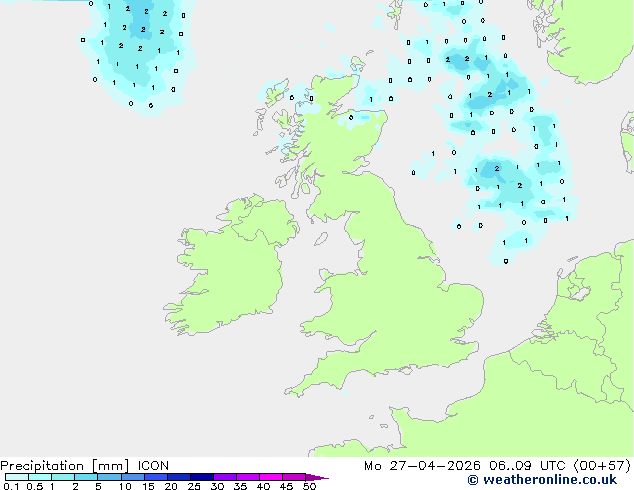
Task: Click the 40–45 mm magenta legend swatch
Action: click(271, 477)
